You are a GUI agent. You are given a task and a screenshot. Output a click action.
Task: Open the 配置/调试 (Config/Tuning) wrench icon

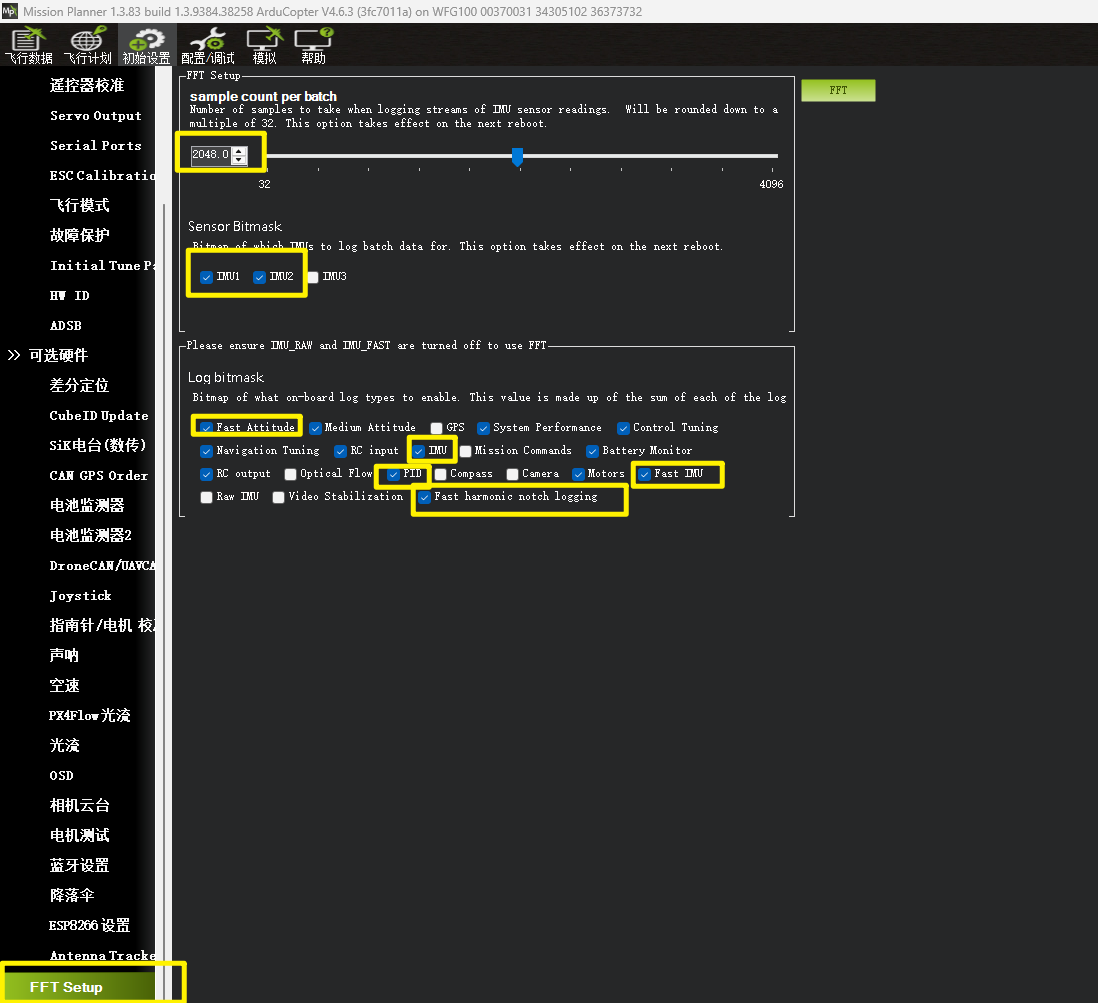pos(208,46)
